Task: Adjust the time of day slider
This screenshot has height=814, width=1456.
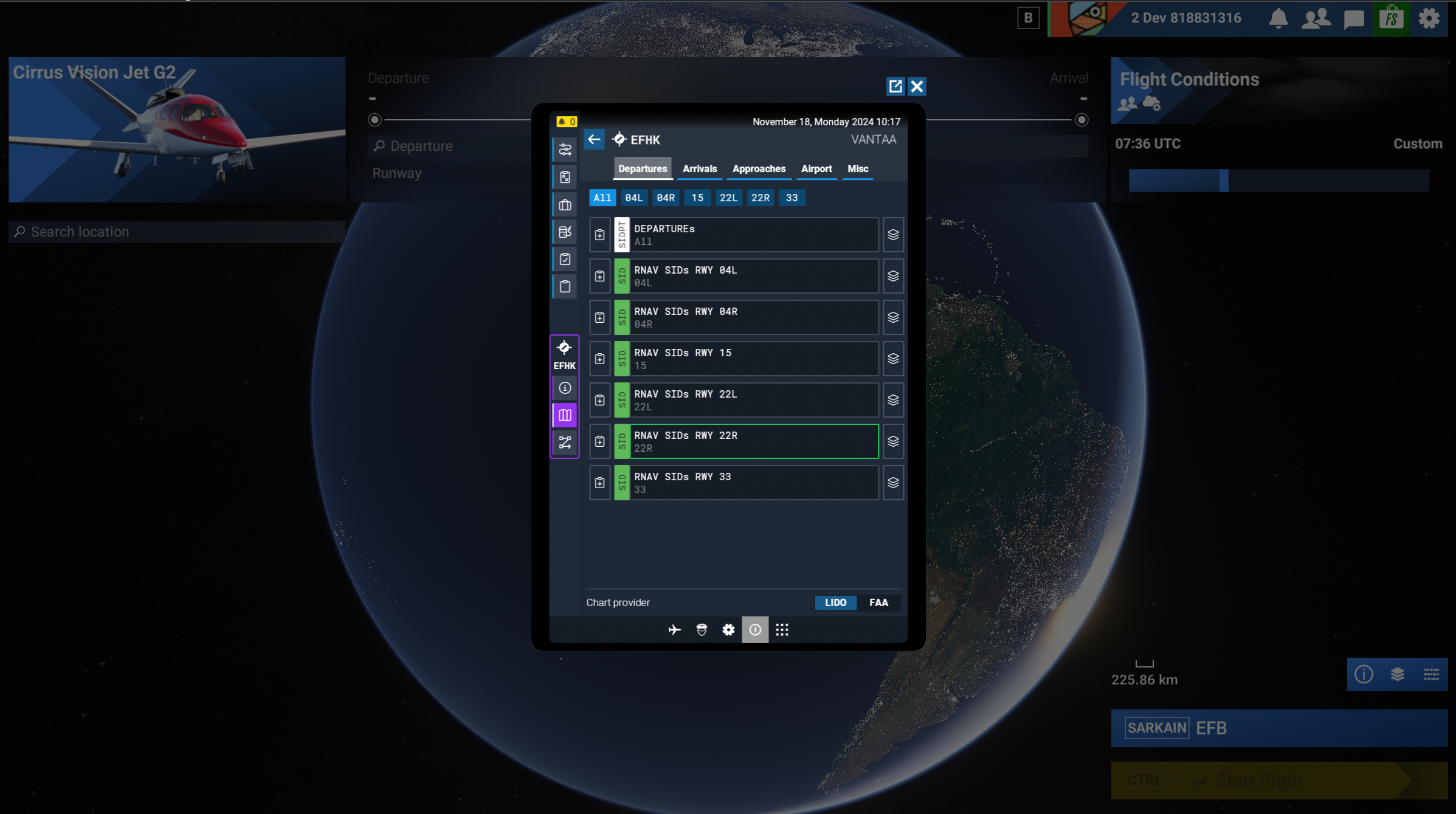Action: [x=1224, y=181]
